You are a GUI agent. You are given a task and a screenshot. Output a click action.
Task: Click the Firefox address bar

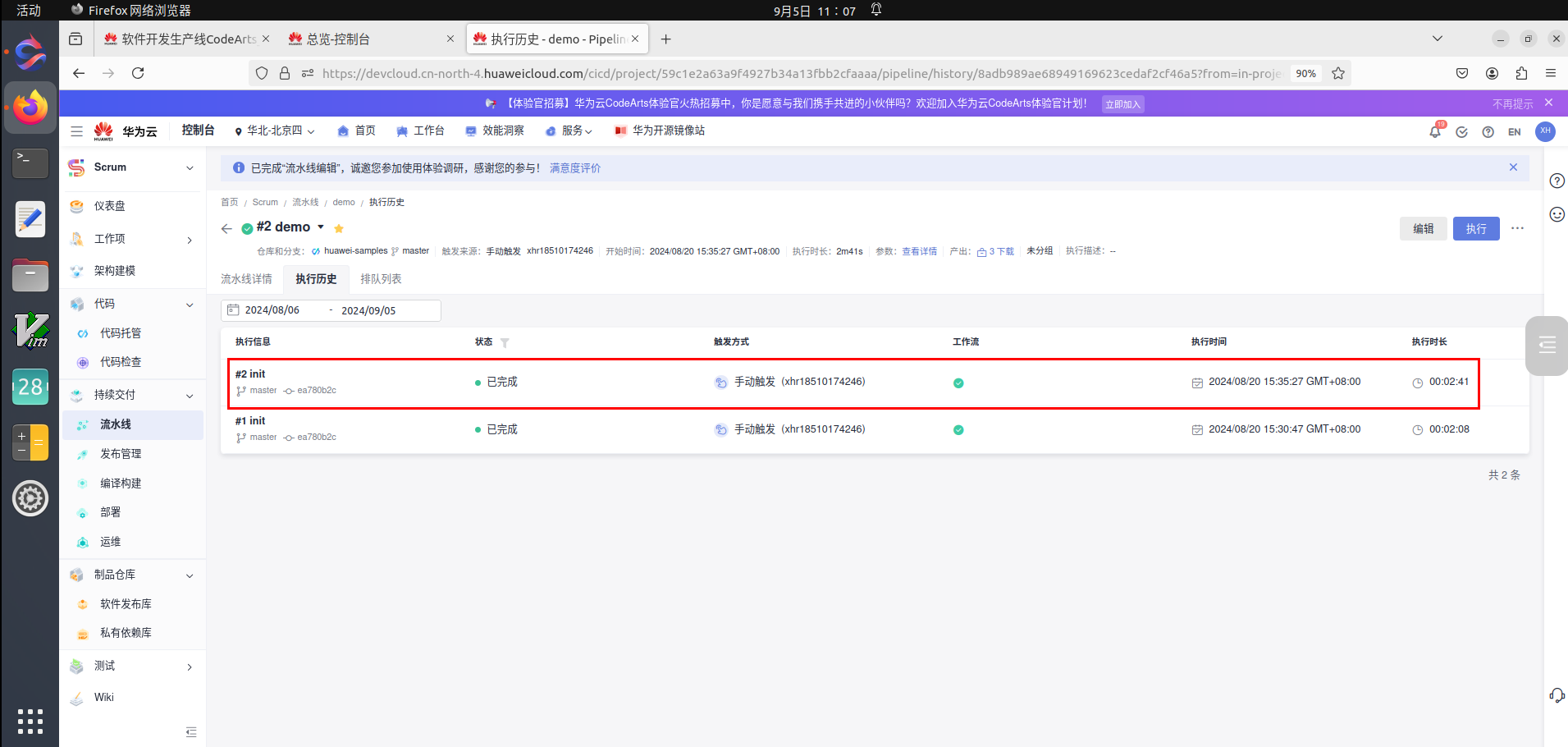[x=800, y=73]
